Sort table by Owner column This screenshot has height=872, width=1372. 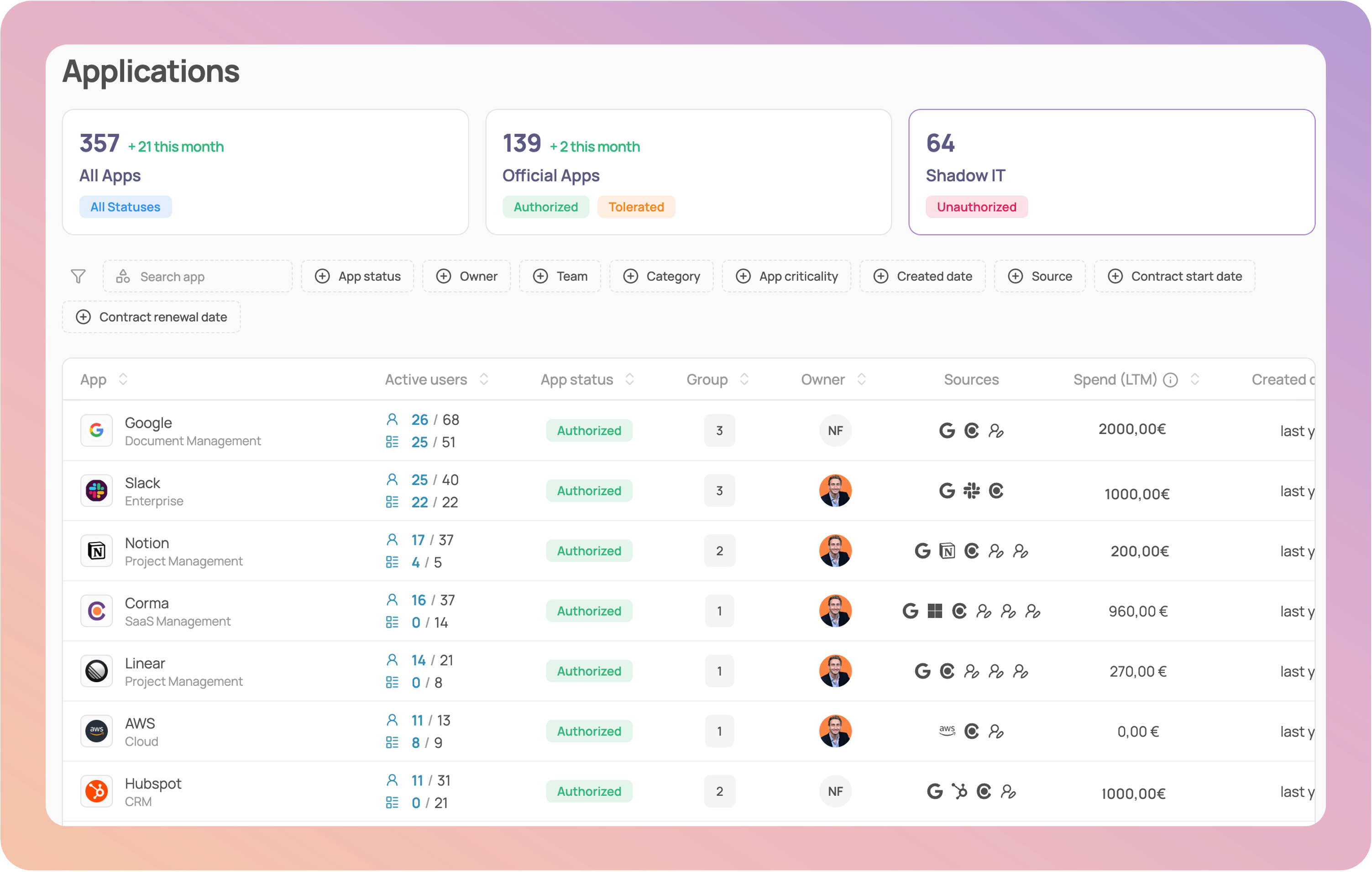(861, 379)
